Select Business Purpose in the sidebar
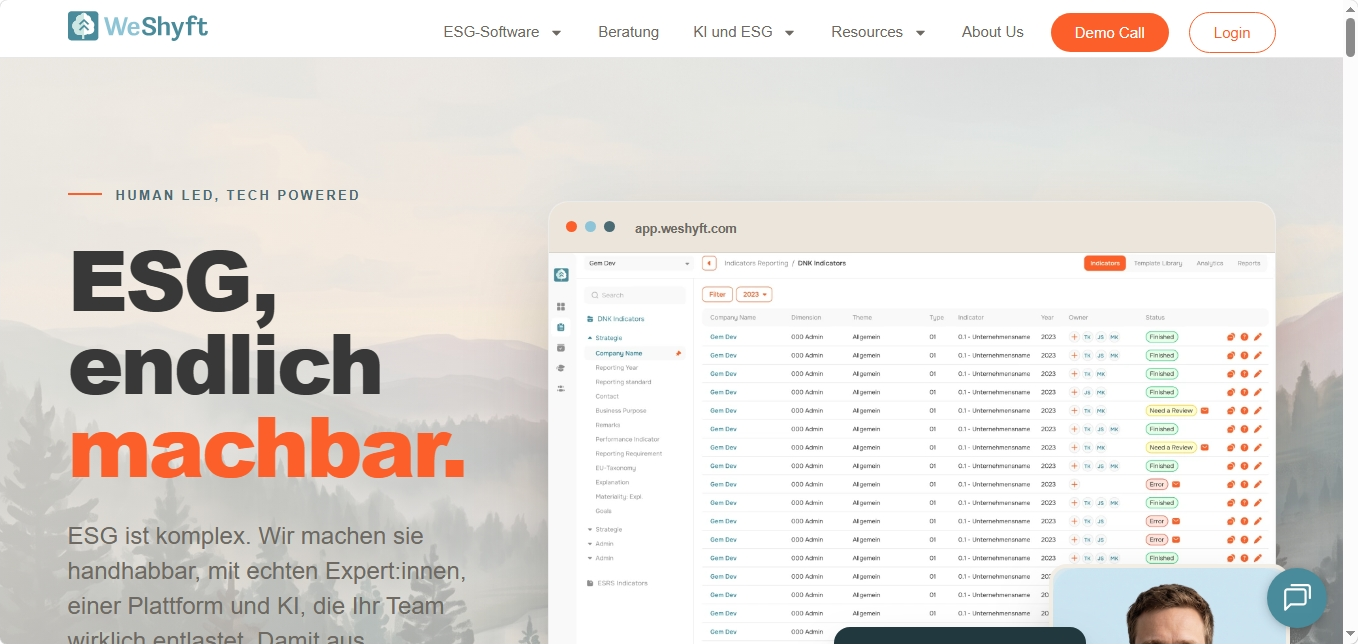The height and width of the screenshot is (644, 1358). tap(621, 411)
